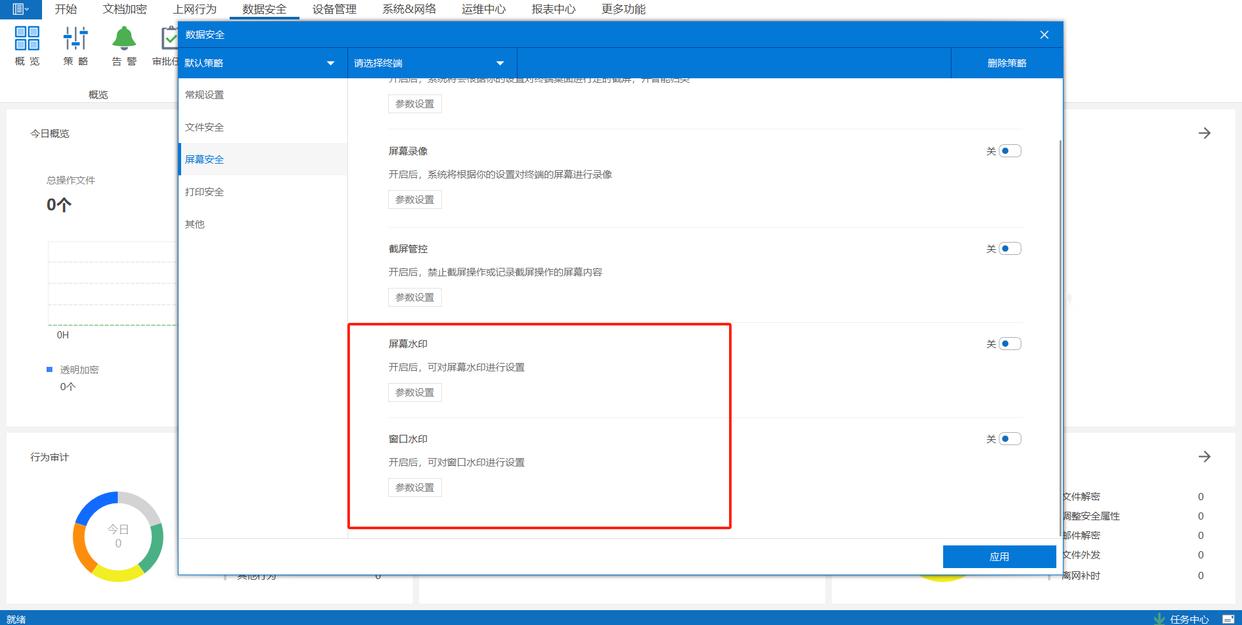This screenshot has height=625, width=1242.
Task: Click 透明加密 legend entry
Action: click(x=72, y=370)
